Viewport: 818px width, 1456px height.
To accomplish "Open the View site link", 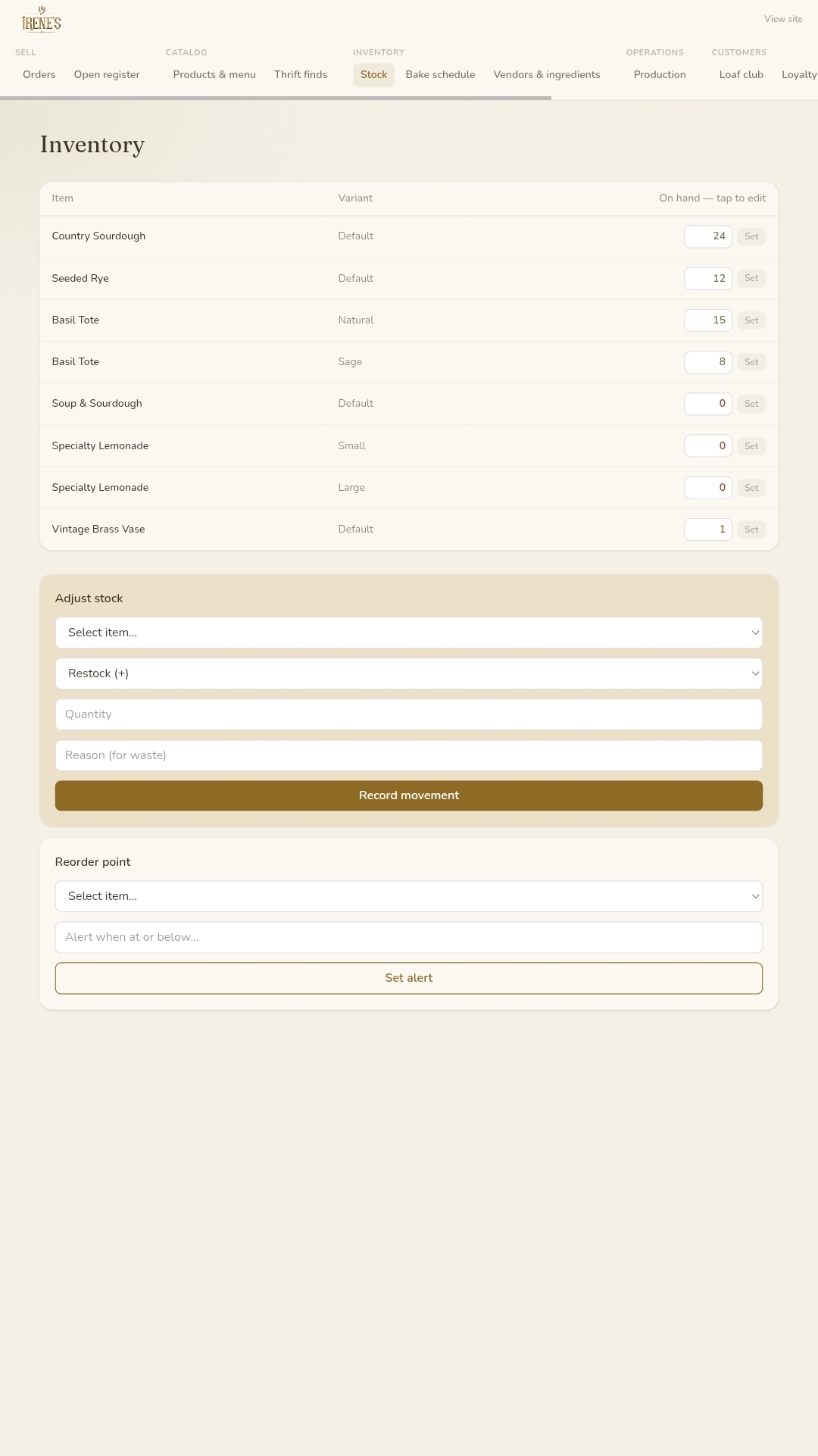I will (783, 19).
